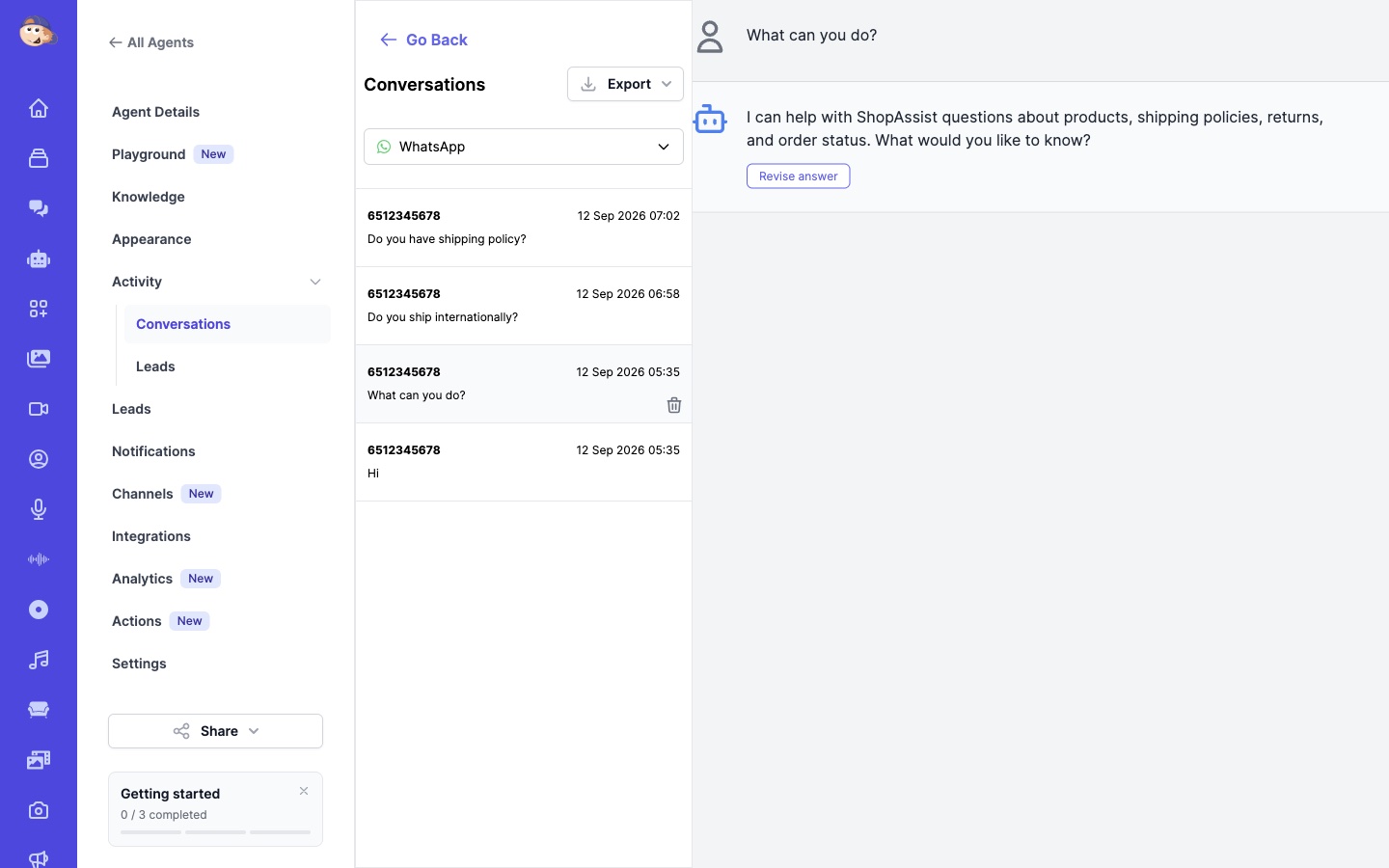
Task: Select Knowledge in the agent menu
Action: 148,197
